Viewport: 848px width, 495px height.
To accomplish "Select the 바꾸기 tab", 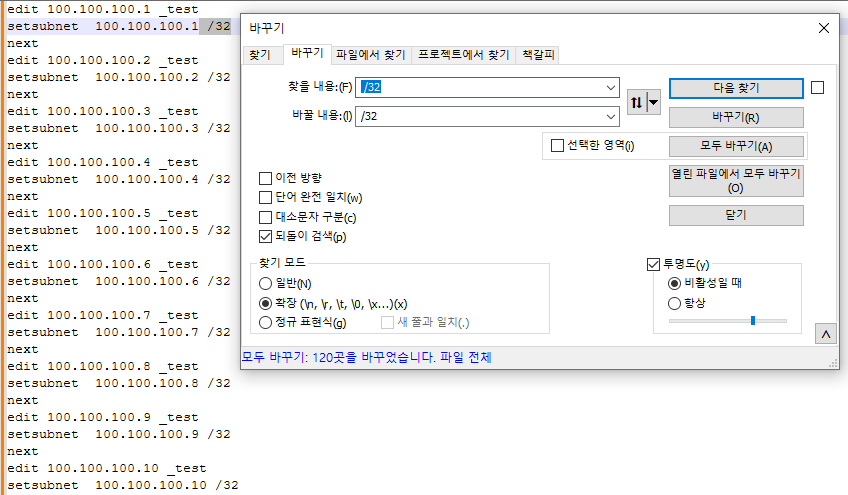I will coord(307,53).
